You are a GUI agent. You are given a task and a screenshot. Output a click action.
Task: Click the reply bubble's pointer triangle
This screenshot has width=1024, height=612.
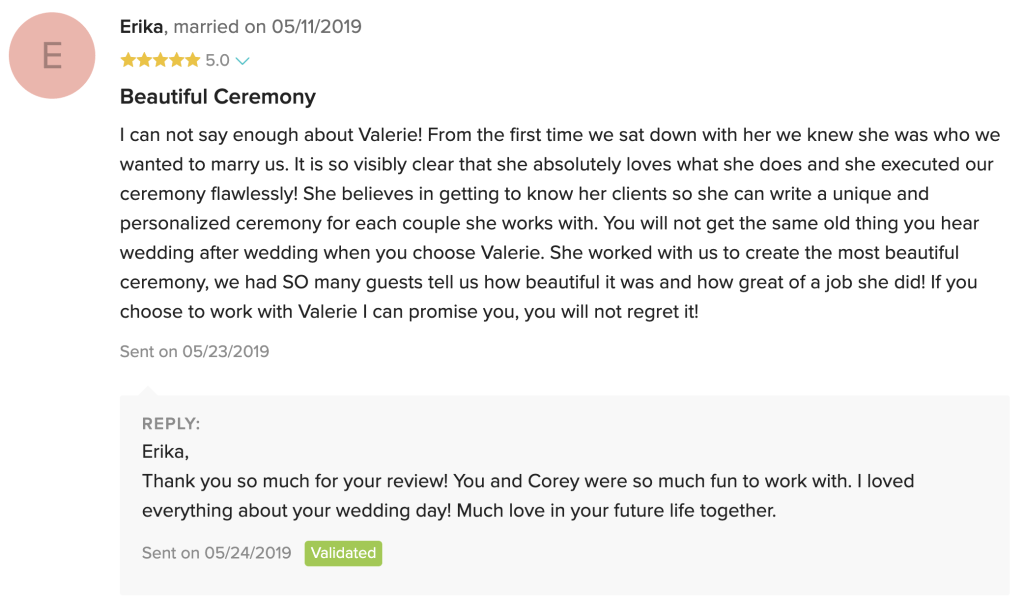148,389
